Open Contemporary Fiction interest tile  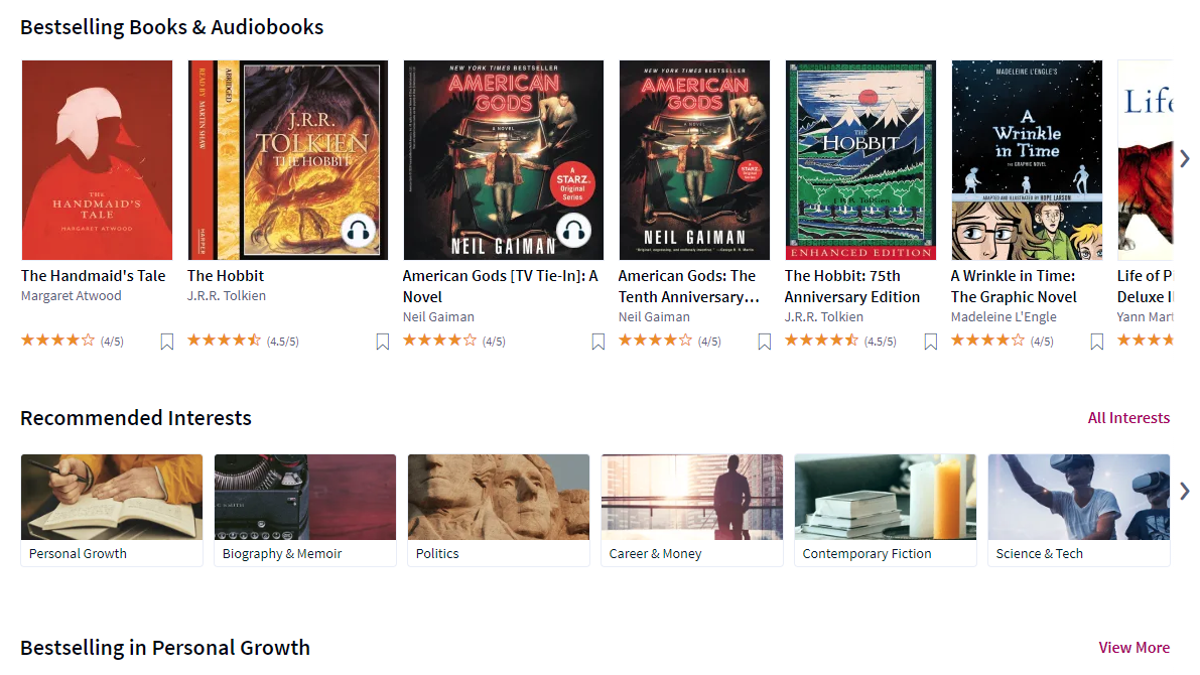point(886,511)
